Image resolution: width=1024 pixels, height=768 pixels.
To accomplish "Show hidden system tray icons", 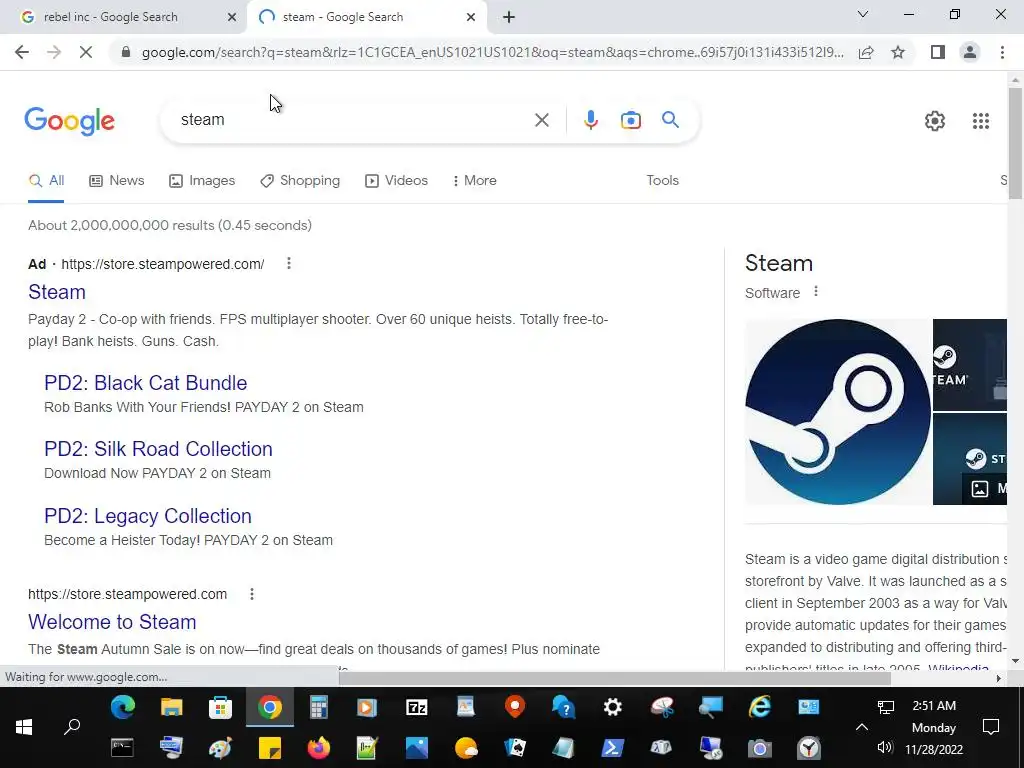I will [x=862, y=727].
